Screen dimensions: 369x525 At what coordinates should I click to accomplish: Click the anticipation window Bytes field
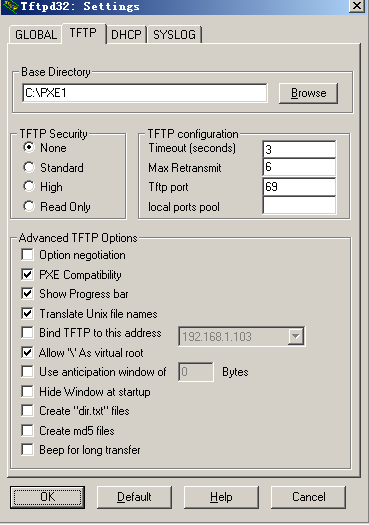pos(196,372)
